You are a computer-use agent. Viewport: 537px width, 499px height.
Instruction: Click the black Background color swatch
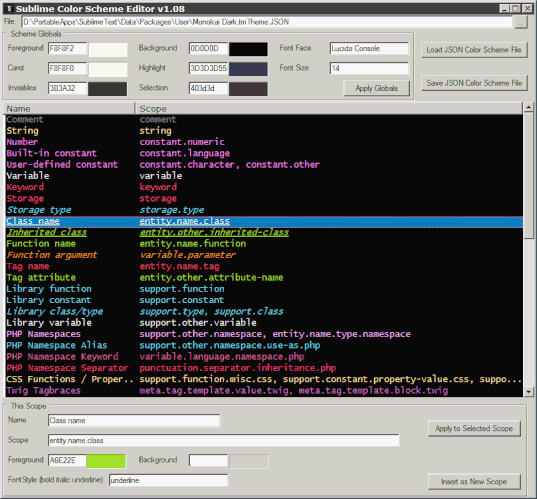click(248, 49)
